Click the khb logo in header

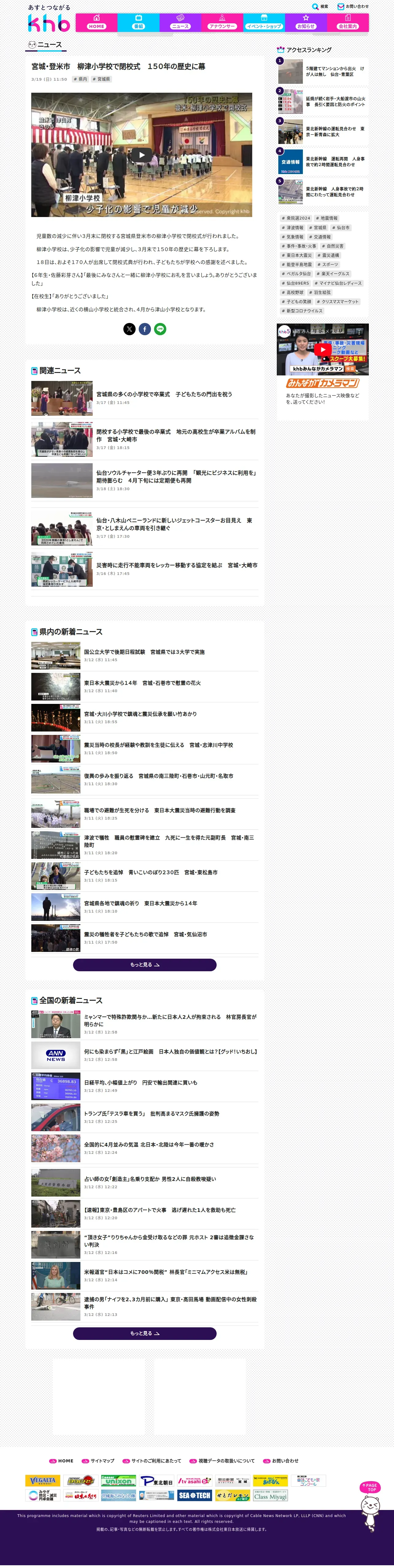49,23
